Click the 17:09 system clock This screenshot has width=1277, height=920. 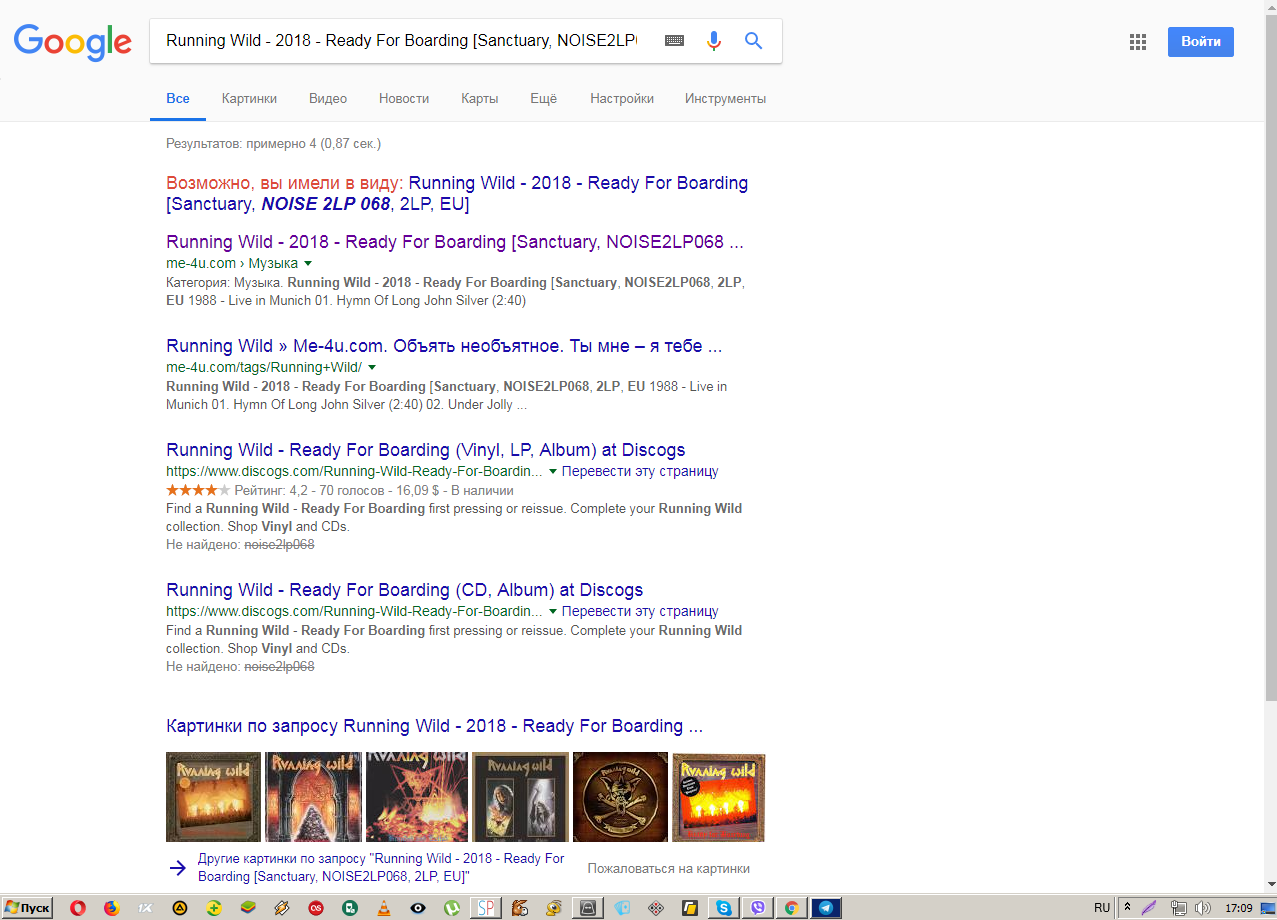point(1239,908)
